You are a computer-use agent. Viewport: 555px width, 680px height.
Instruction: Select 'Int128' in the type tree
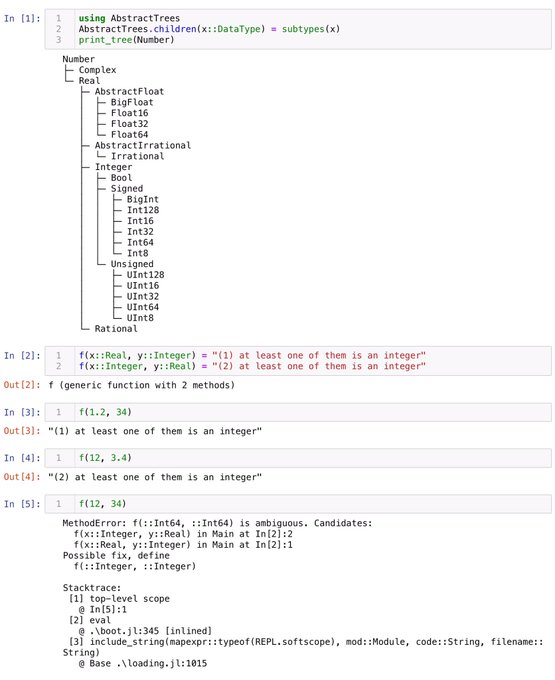(x=143, y=210)
